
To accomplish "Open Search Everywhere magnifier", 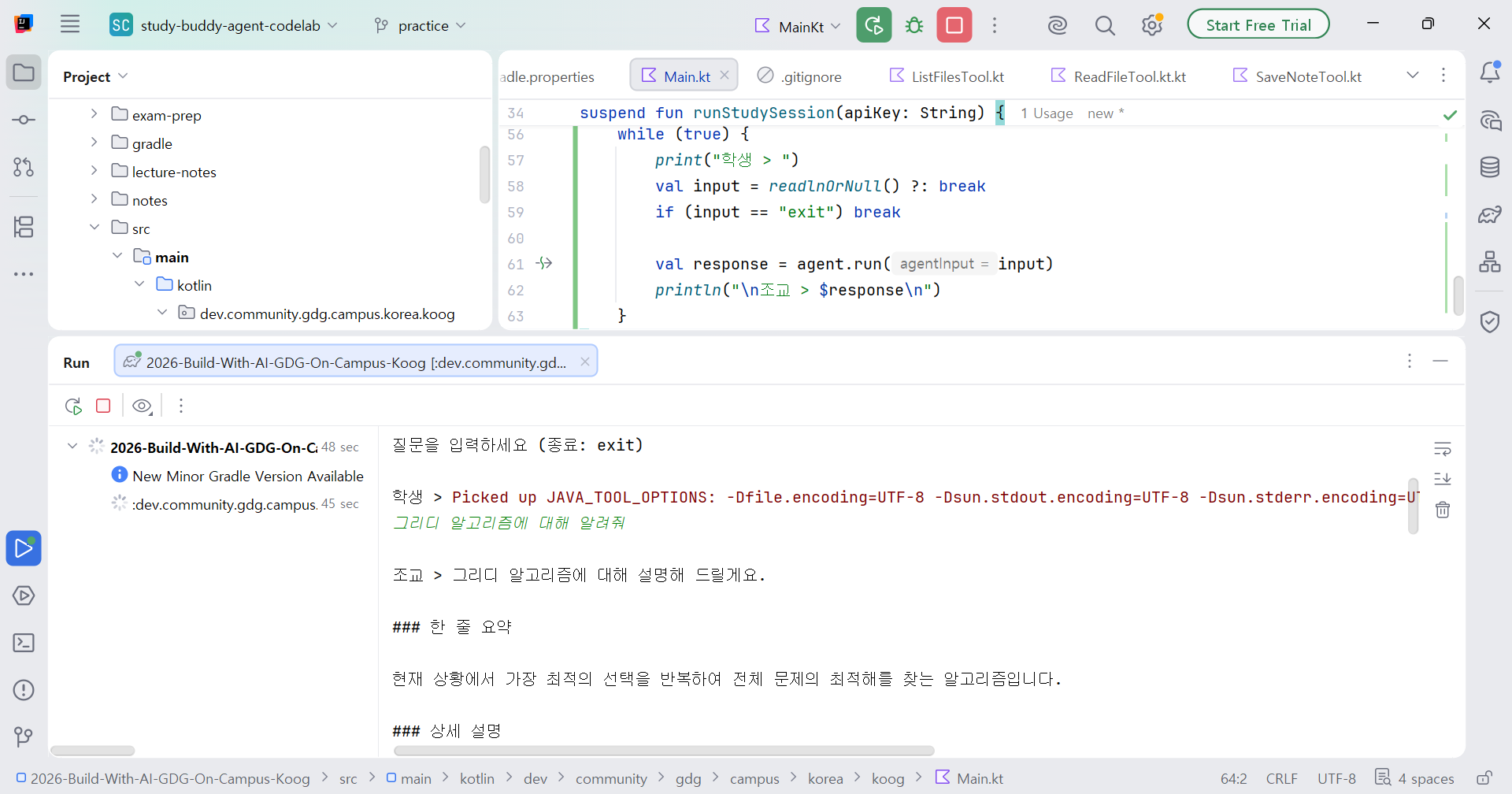I will 1105,25.
